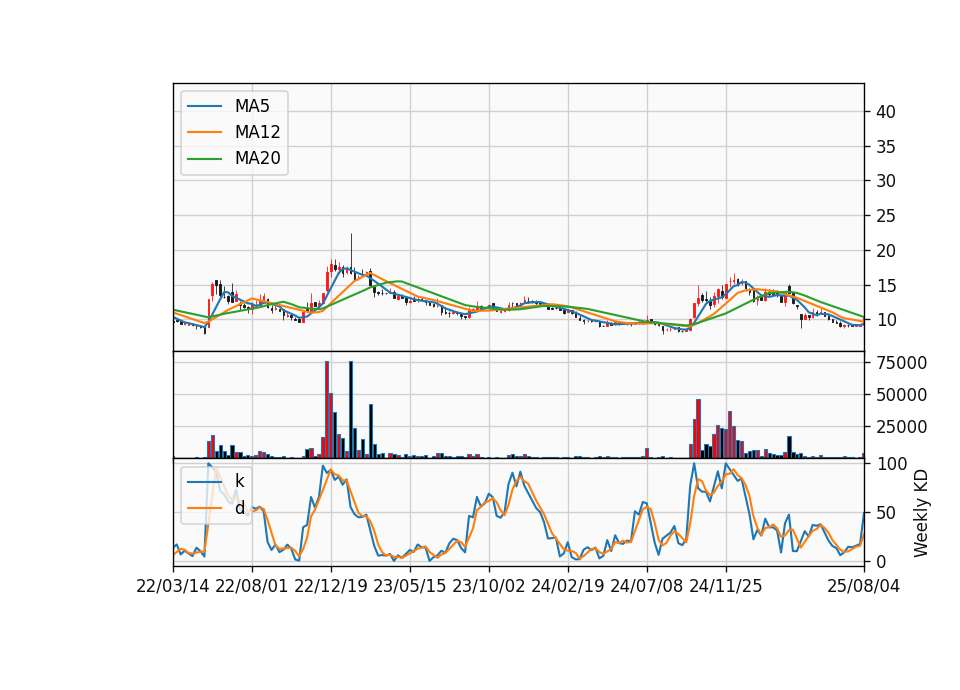Click the 23/05/15 date tick label
The height and width of the screenshot is (690, 960).
coord(410,587)
